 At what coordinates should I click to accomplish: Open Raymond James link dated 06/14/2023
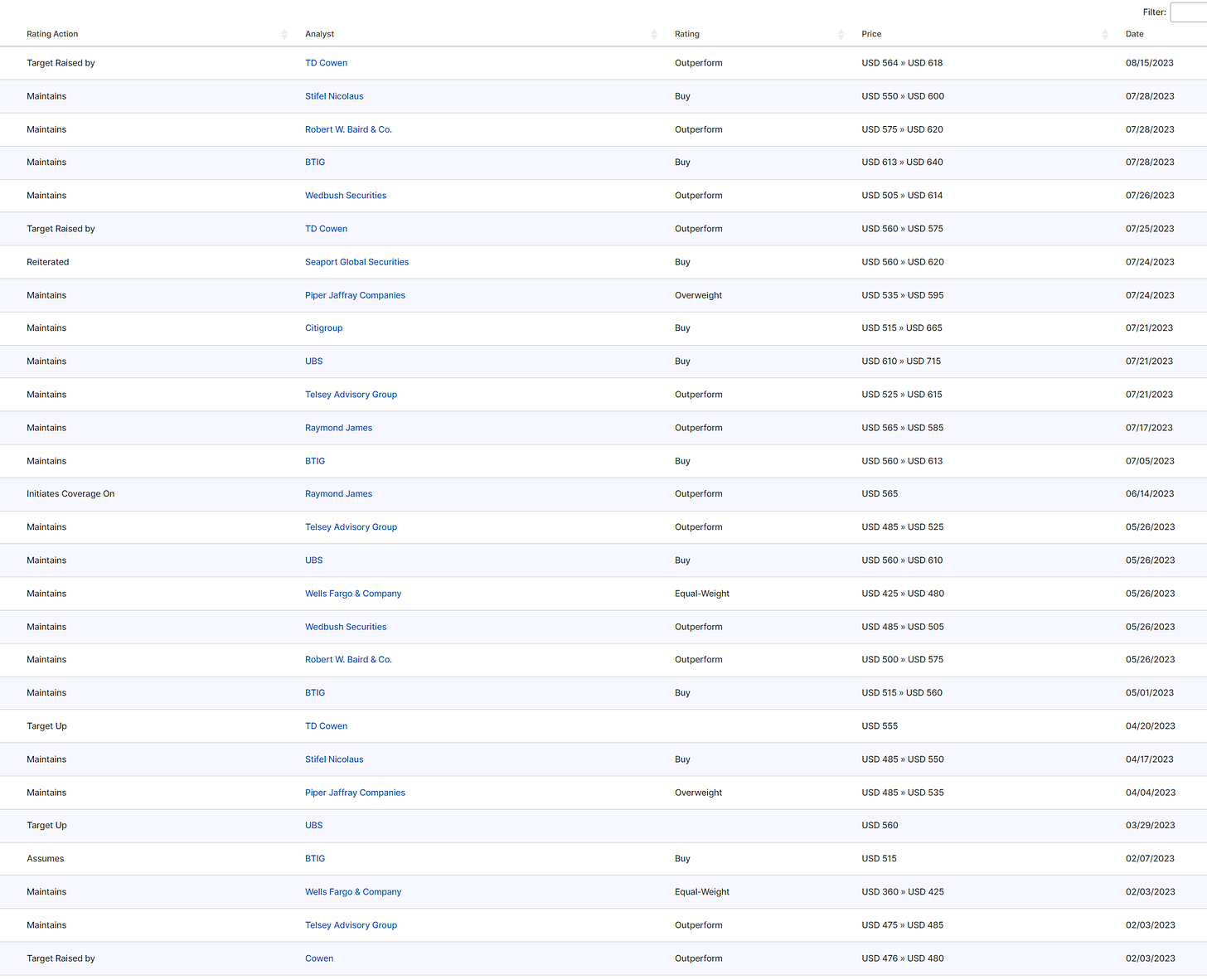pos(338,494)
